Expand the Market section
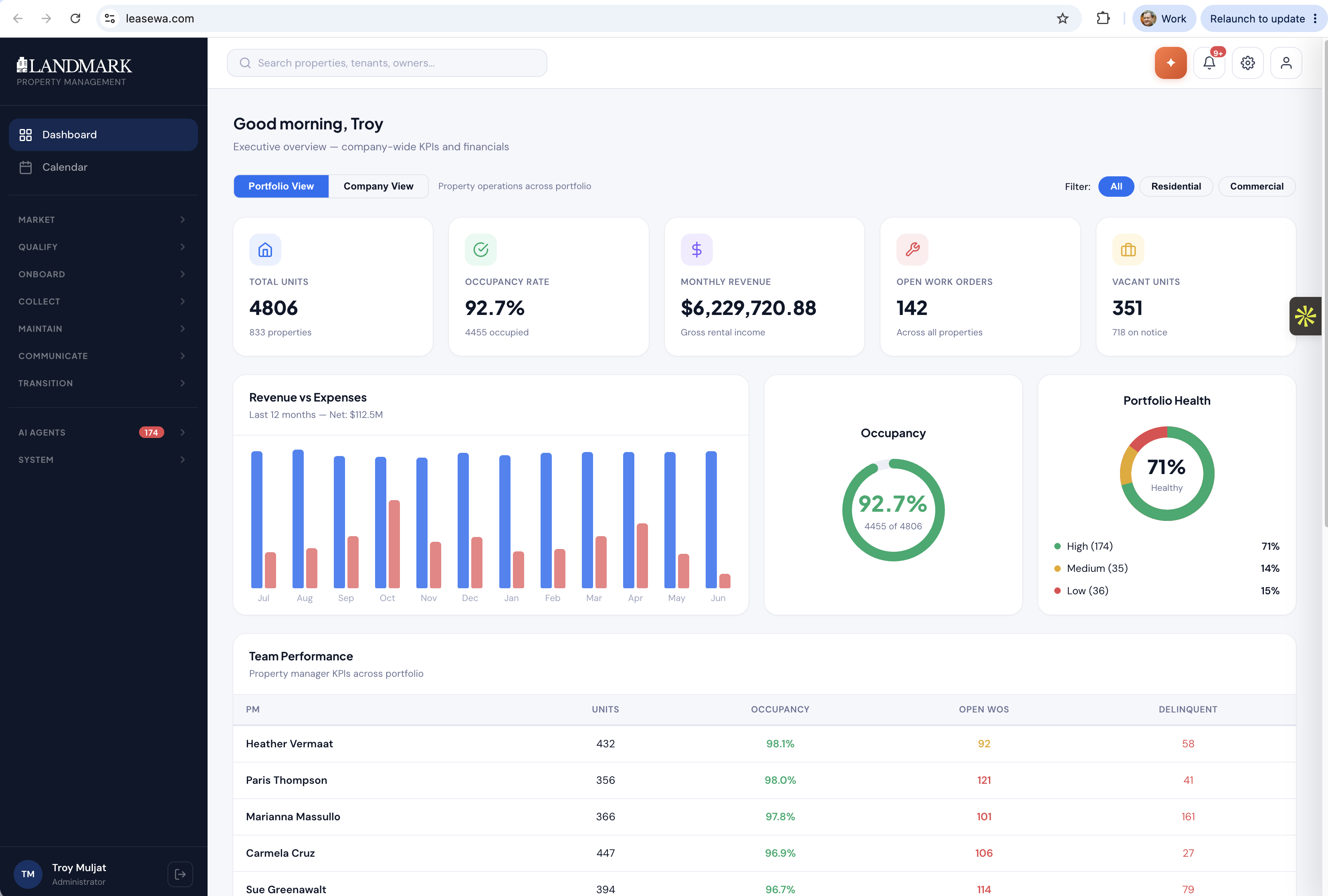The height and width of the screenshot is (896, 1328). (103, 220)
